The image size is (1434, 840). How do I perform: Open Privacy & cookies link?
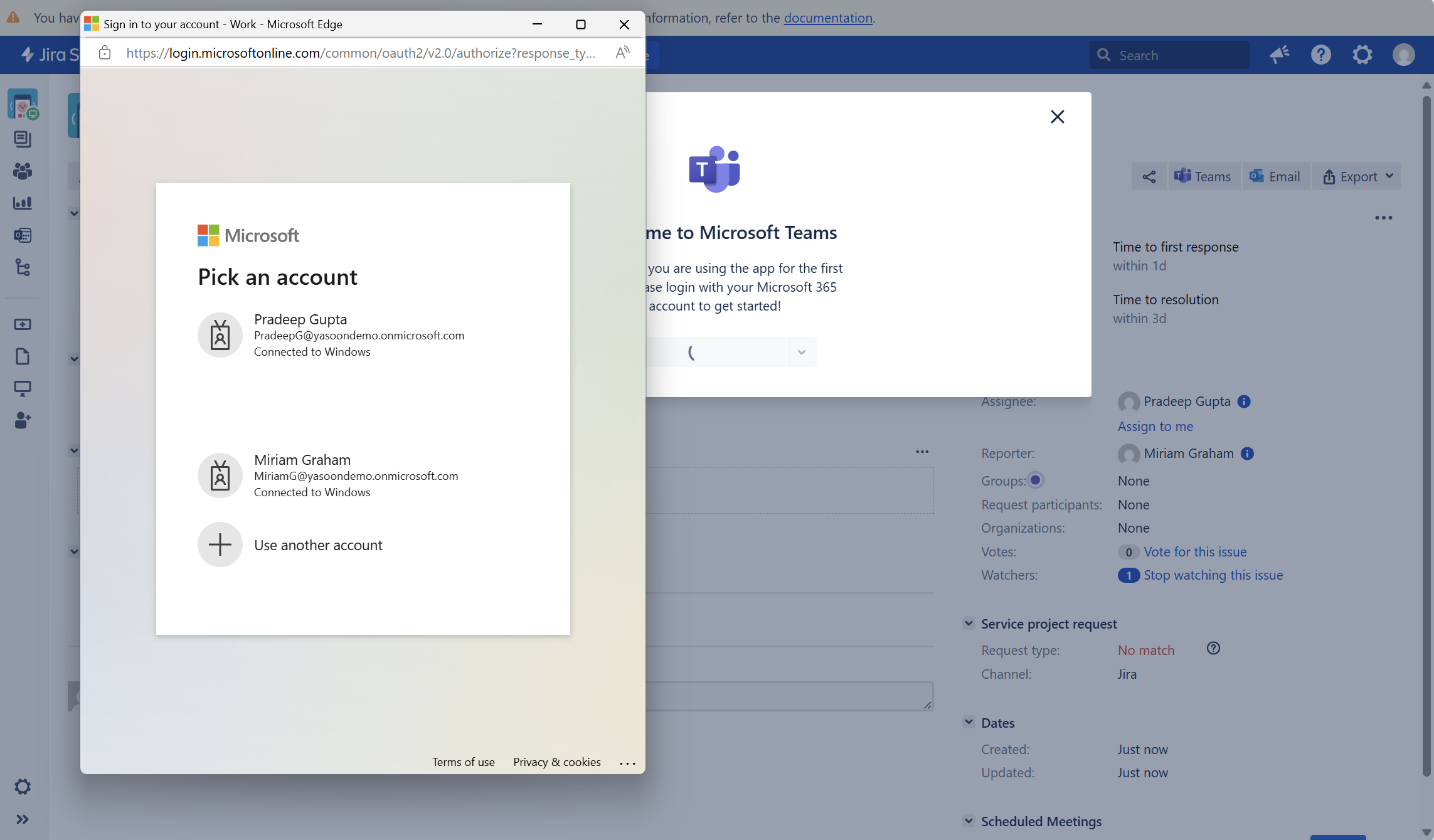(x=556, y=762)
